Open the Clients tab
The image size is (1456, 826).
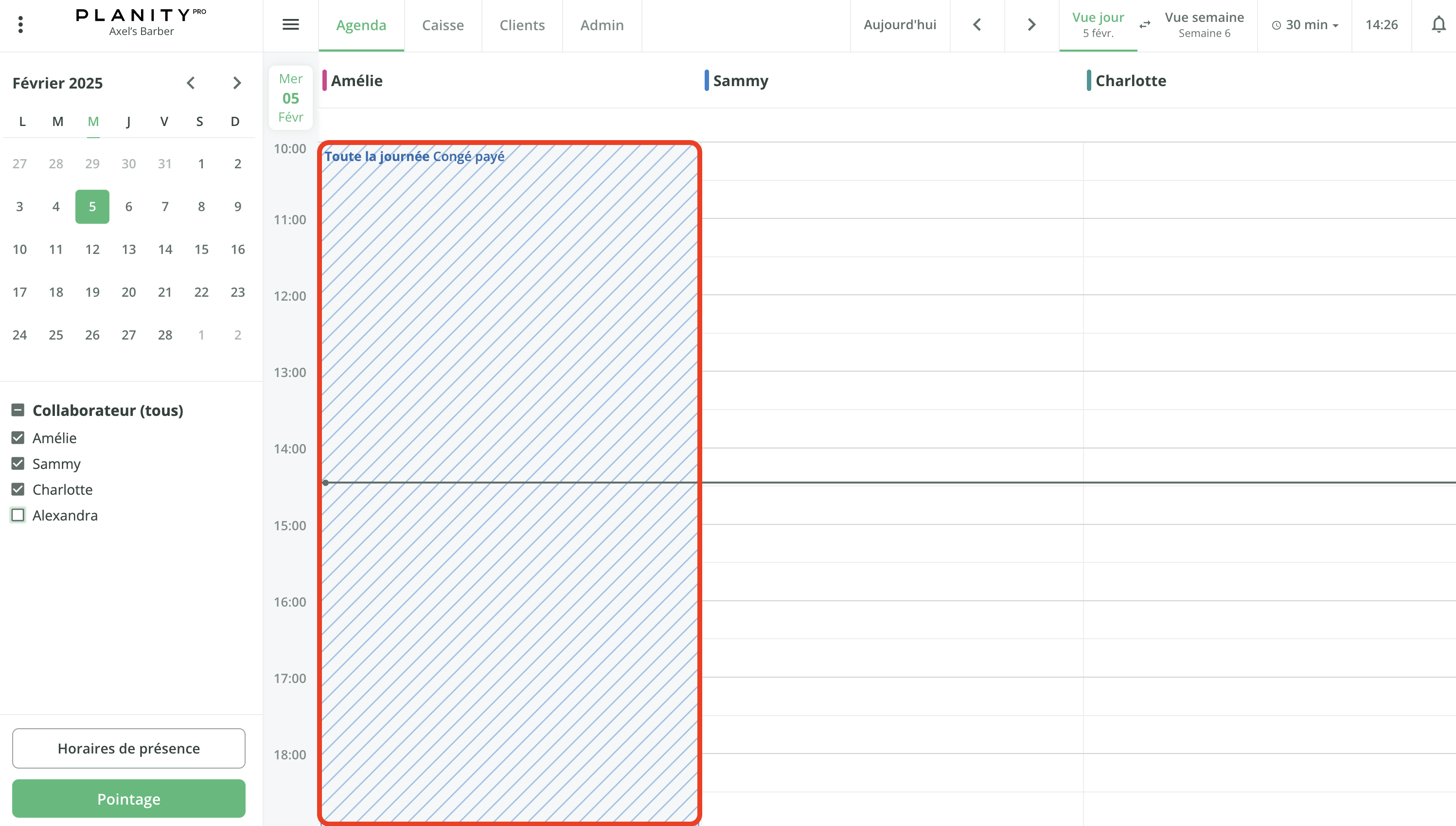tap(522, 25)
